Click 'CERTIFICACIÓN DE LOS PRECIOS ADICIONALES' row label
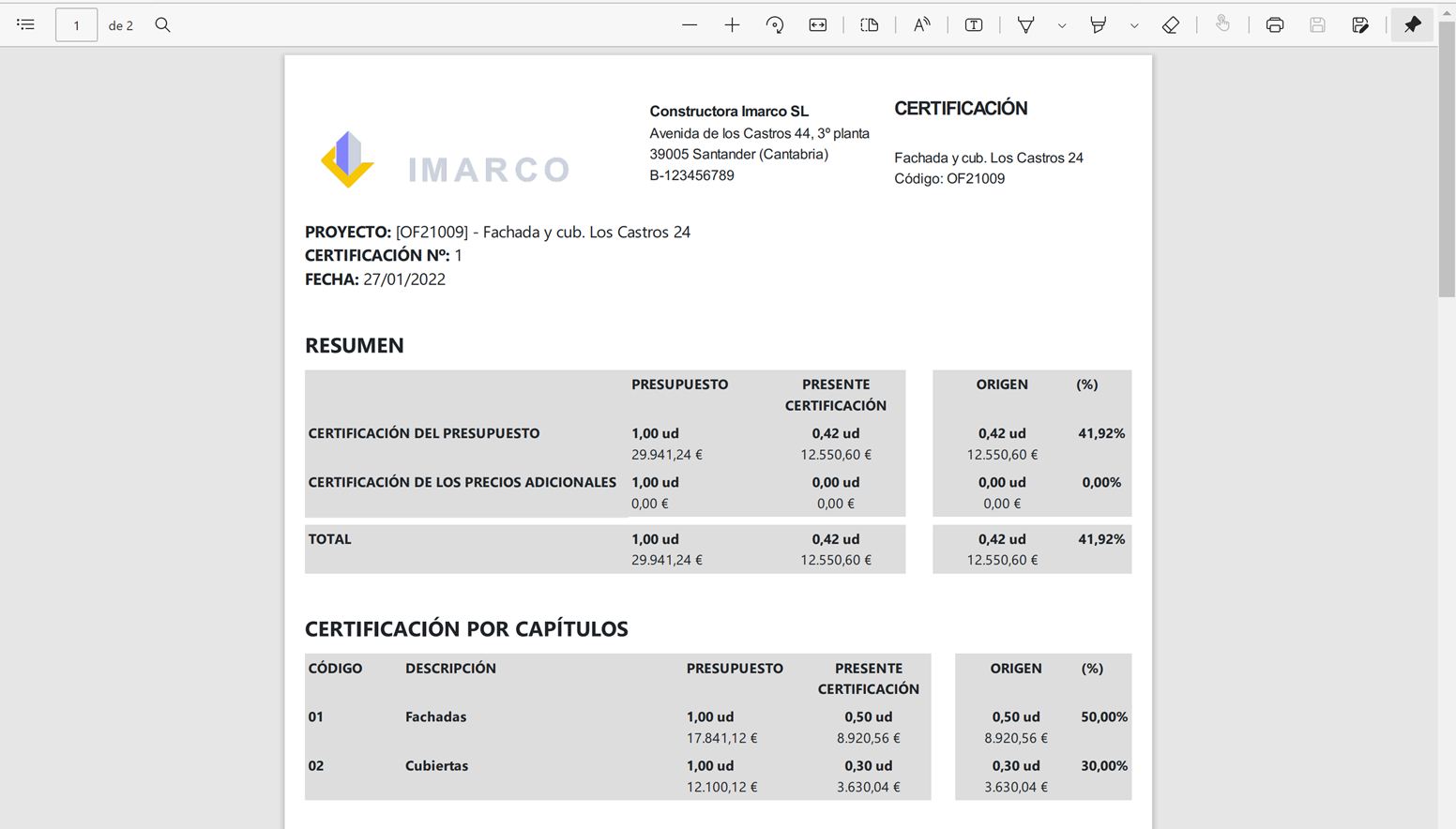 463,482
